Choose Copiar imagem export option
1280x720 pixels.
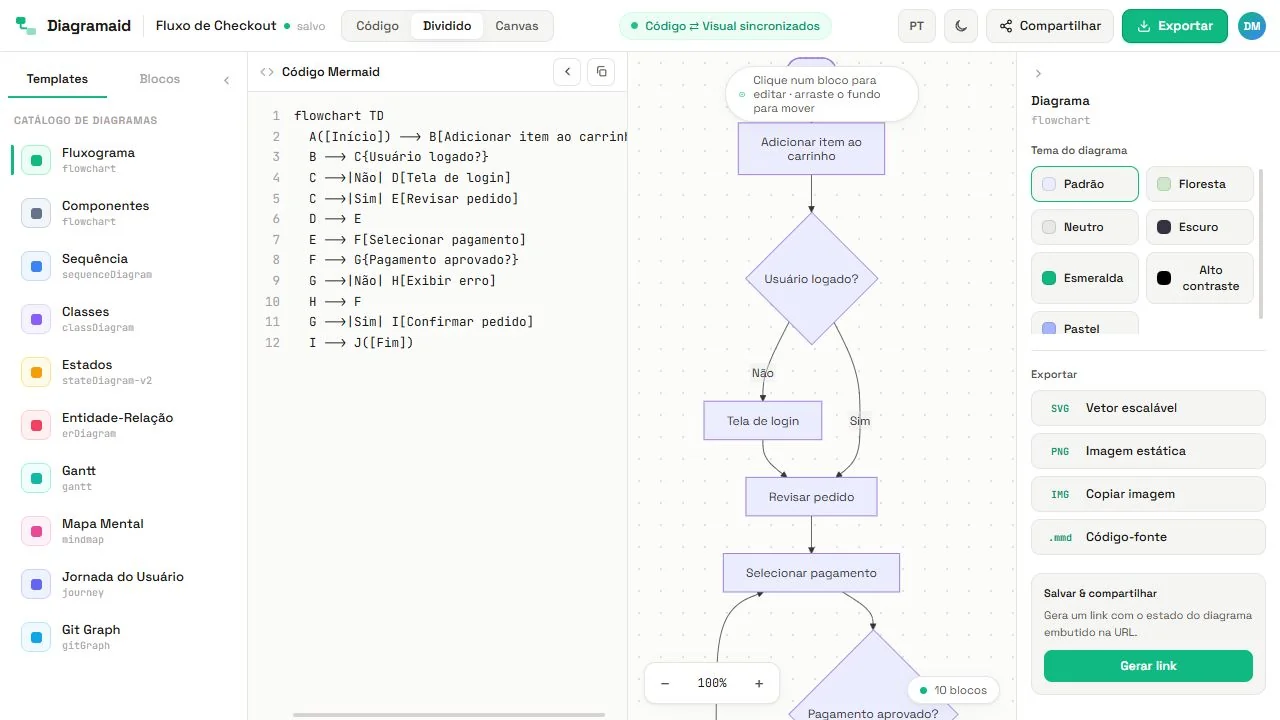pyautogui.click(x=1148, y=494)
